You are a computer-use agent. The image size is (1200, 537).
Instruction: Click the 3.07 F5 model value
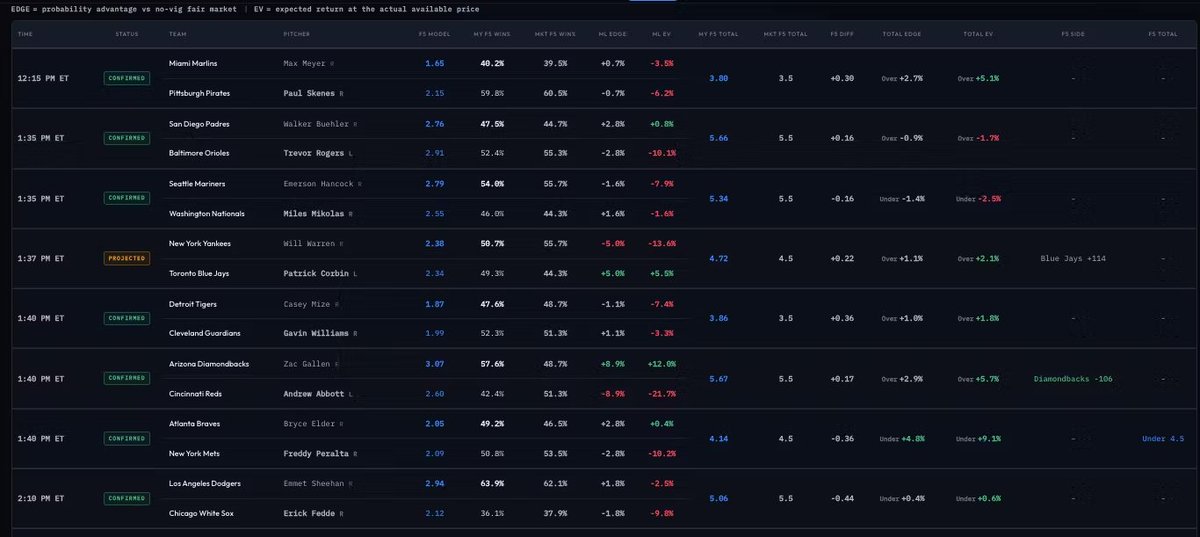(x=434, y=363)
